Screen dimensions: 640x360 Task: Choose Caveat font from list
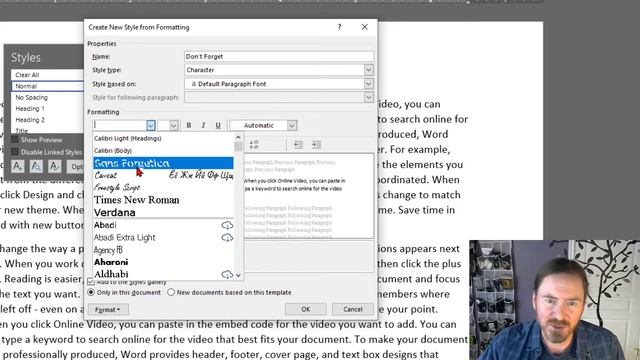pyautogui.click(x=163, y=175)
